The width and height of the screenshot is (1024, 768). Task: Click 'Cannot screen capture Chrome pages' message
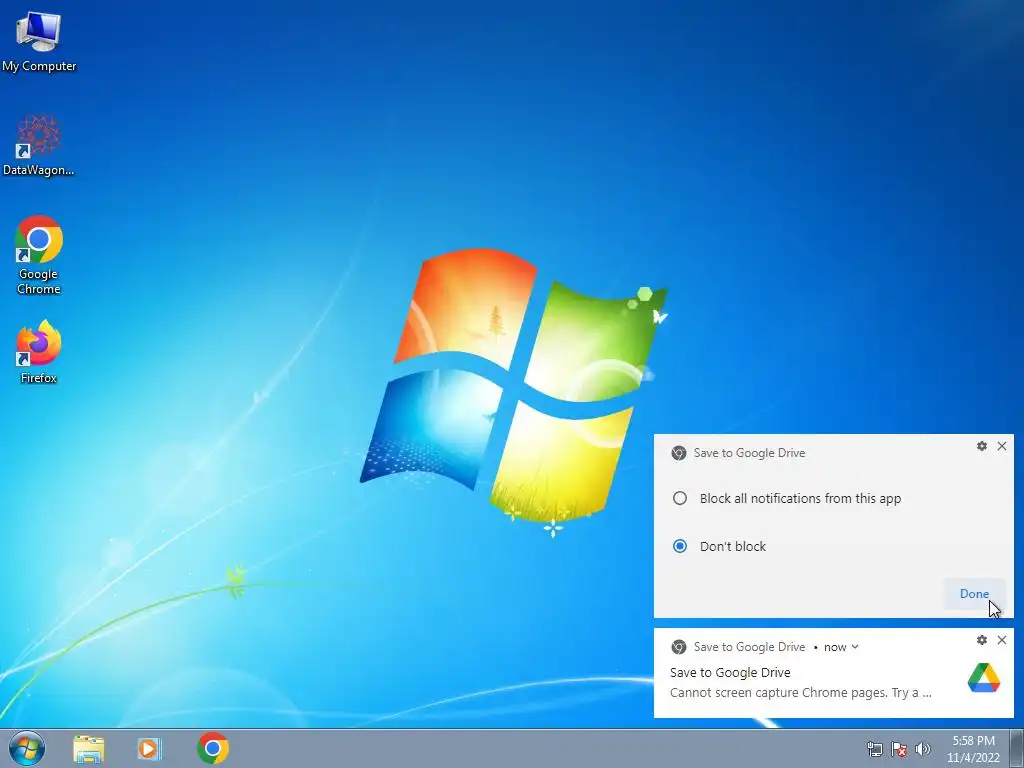(x=801, y=693)
